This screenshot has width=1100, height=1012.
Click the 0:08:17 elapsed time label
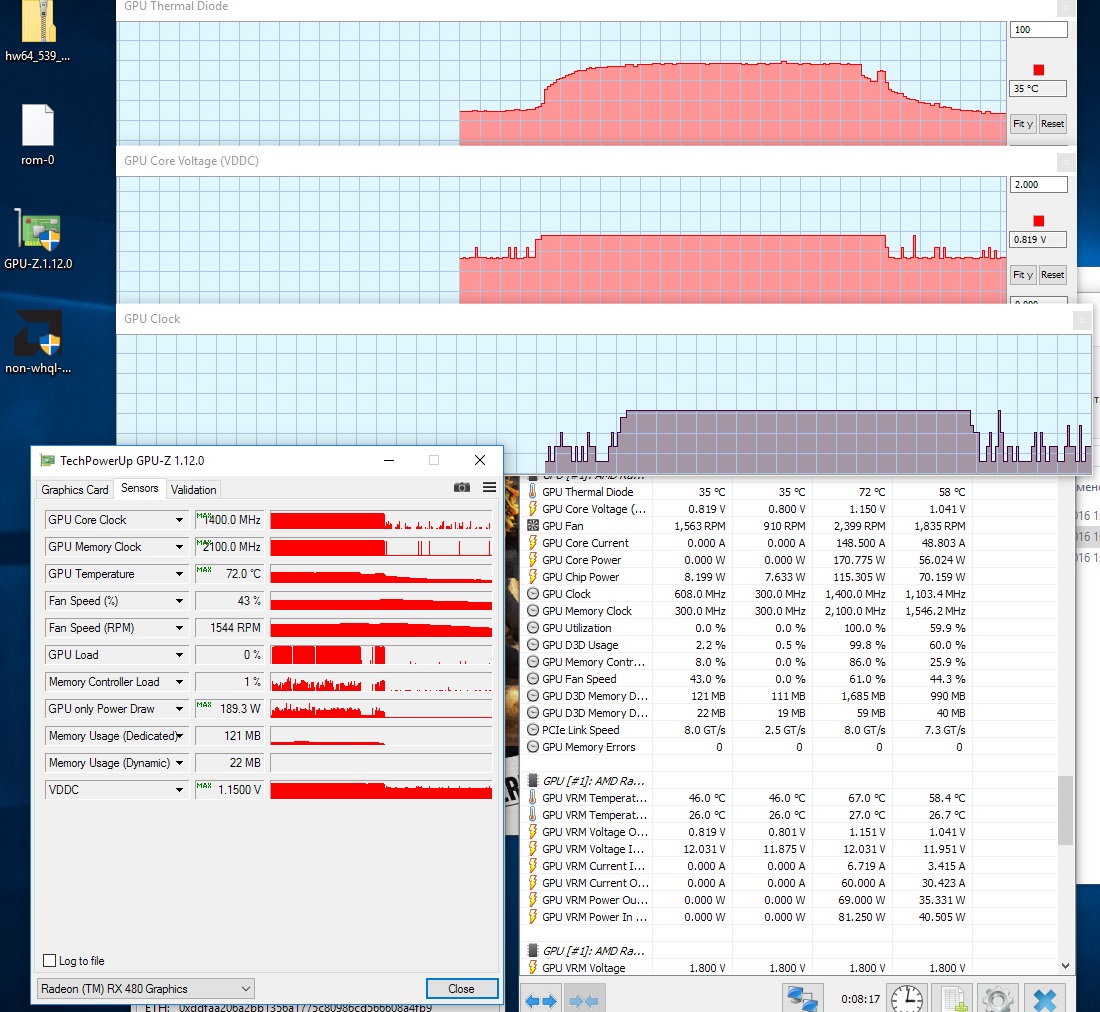[x=860, y=999]
